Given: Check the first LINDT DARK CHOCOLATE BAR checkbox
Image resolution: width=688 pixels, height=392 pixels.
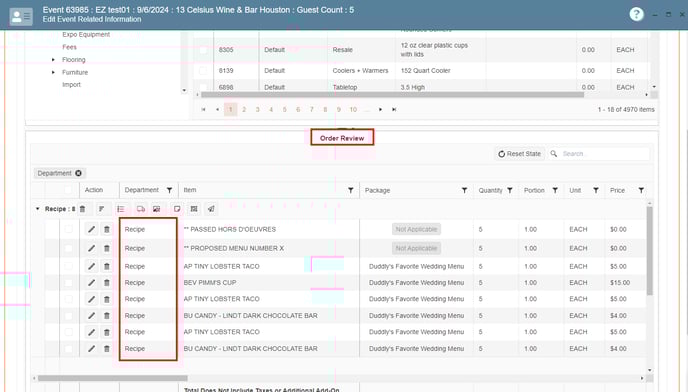Looking at the screenshot, I should coord(68,316).
